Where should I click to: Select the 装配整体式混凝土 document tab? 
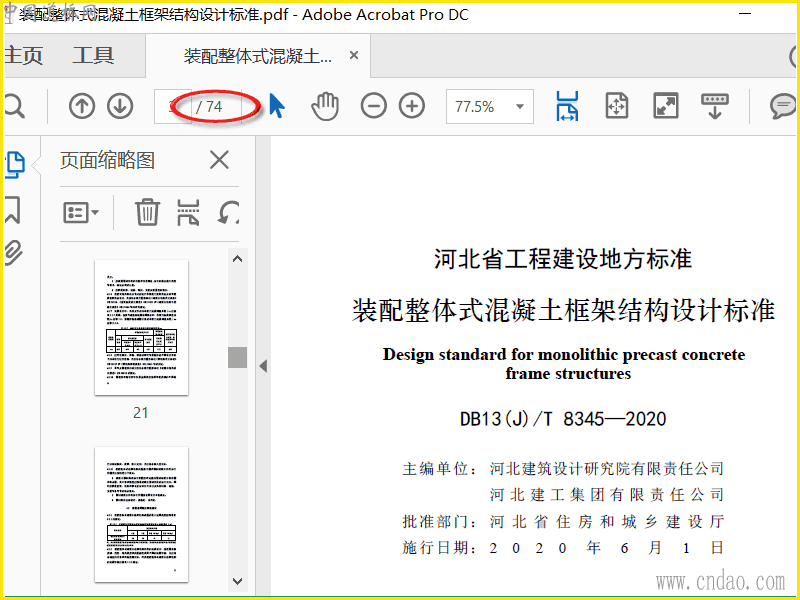coord(258,56)
